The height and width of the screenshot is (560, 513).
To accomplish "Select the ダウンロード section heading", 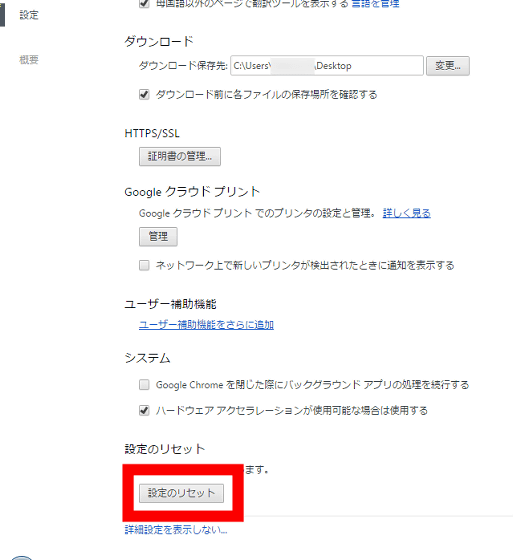I will click(159, 42).
